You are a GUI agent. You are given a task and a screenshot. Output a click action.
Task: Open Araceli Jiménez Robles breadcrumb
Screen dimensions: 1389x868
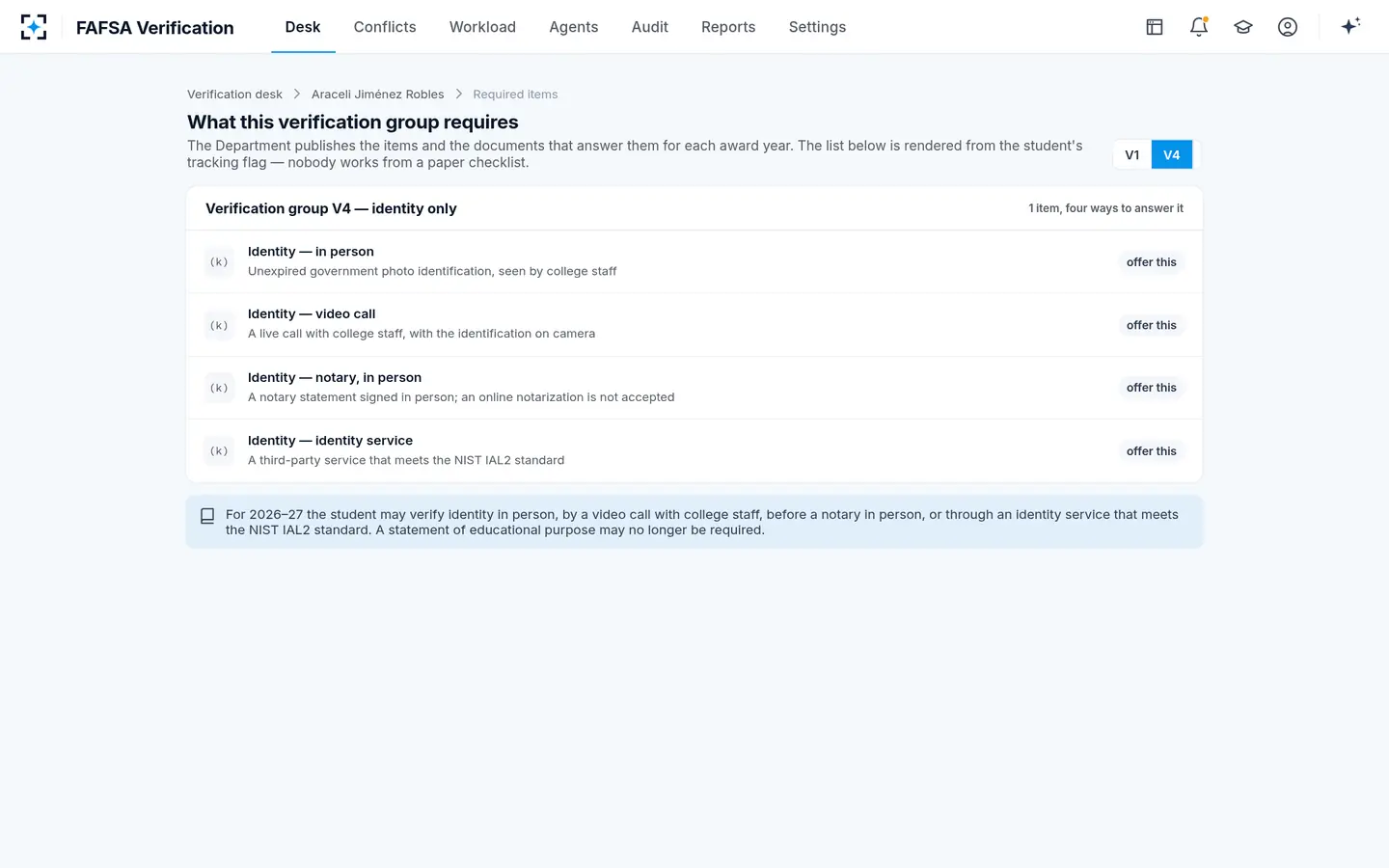377,95
